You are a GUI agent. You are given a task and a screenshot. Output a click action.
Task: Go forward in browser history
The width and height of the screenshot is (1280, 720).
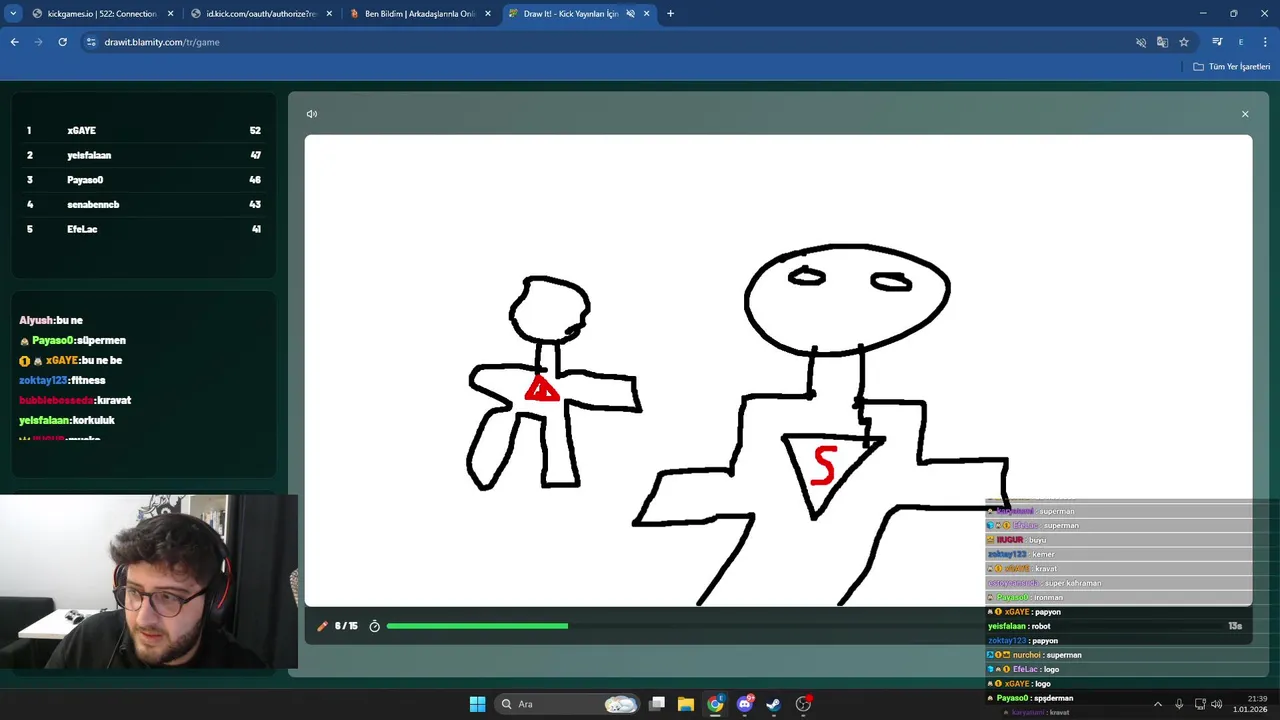click(38, 42)
